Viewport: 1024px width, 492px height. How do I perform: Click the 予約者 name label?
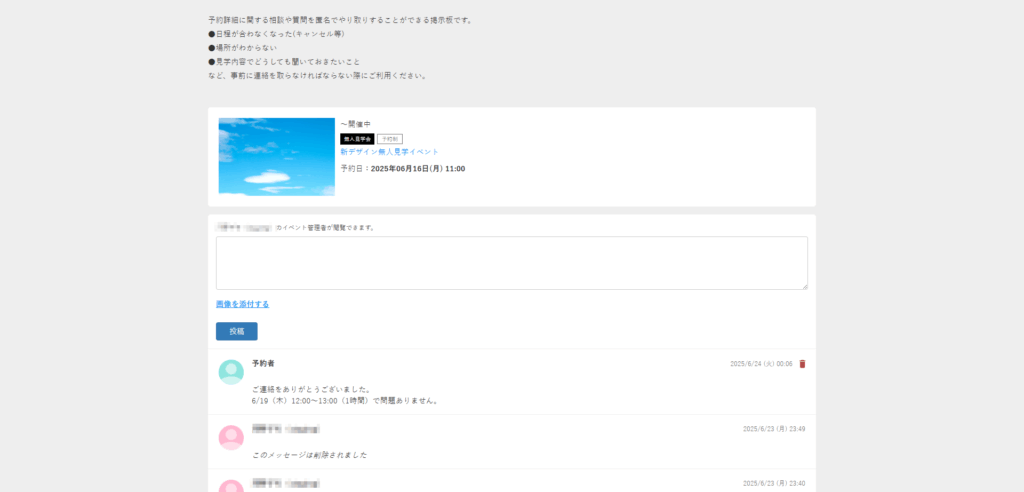(263, 363)
